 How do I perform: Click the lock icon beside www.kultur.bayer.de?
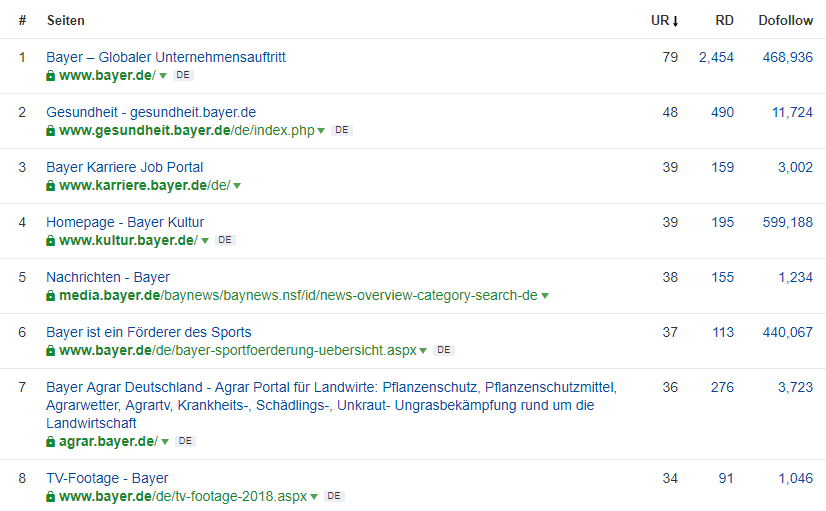[51, 241]
